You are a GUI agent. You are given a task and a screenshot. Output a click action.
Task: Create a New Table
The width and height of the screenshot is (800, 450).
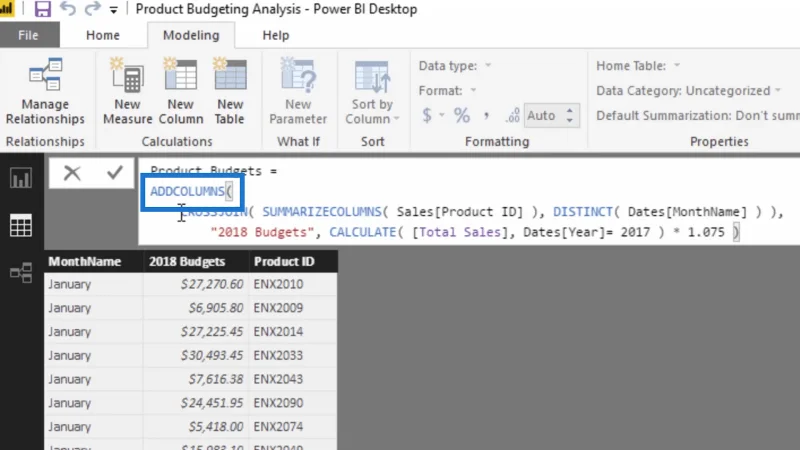click(230, 91)
